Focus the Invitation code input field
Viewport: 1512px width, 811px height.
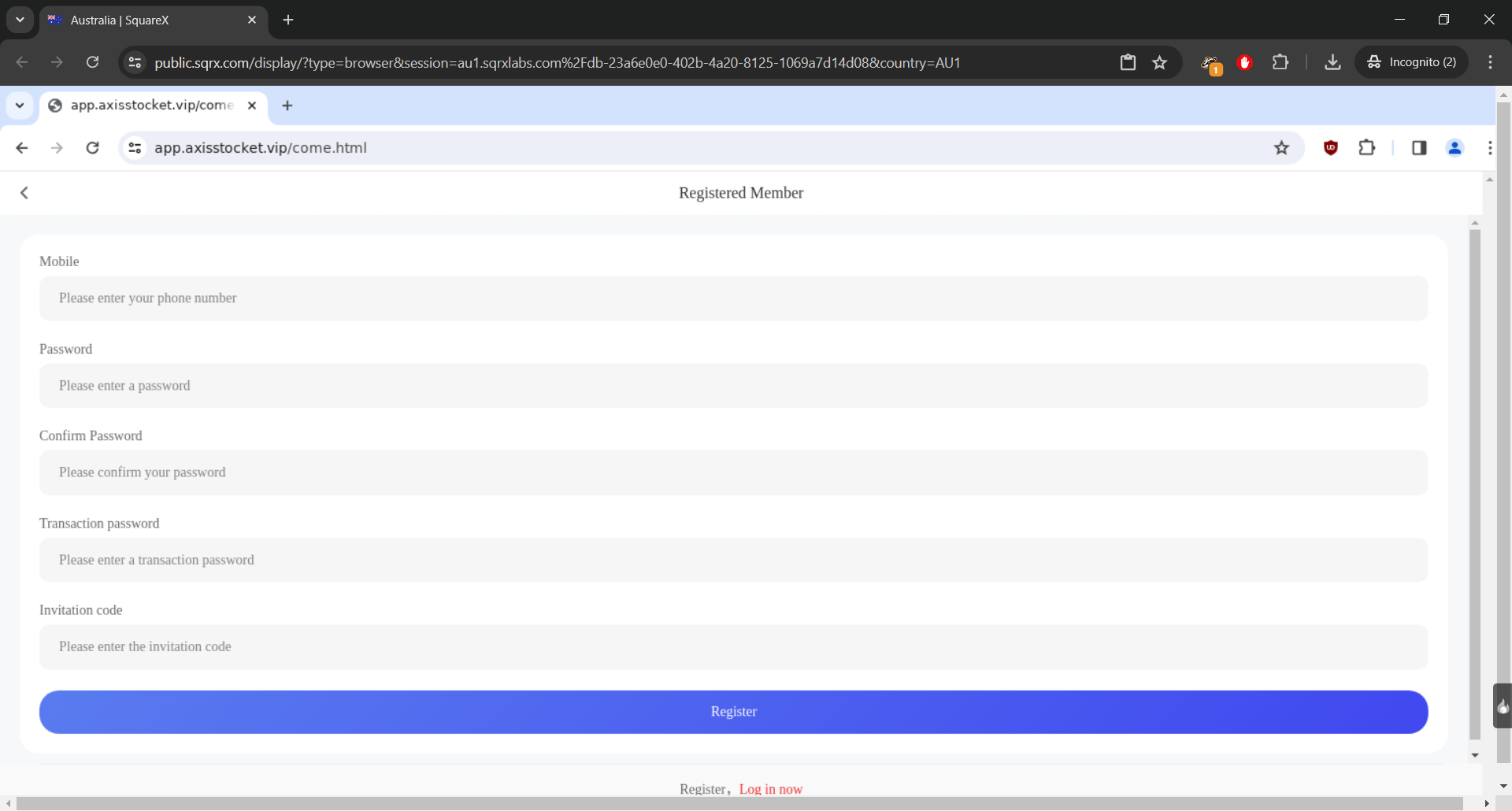(733, 647)
